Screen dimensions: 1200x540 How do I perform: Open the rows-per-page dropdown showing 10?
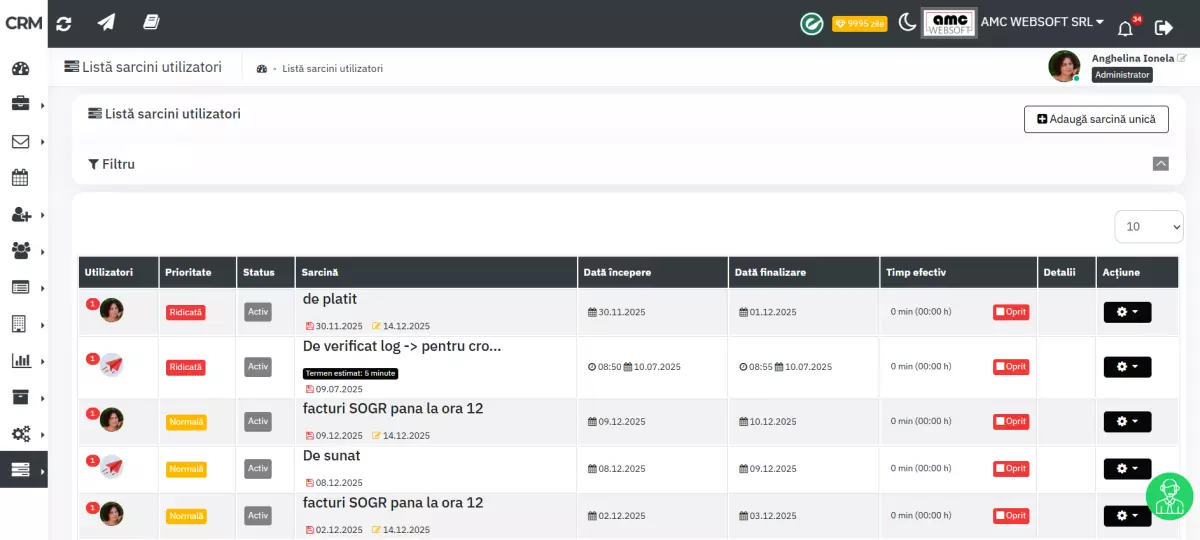click(1148, 226)
